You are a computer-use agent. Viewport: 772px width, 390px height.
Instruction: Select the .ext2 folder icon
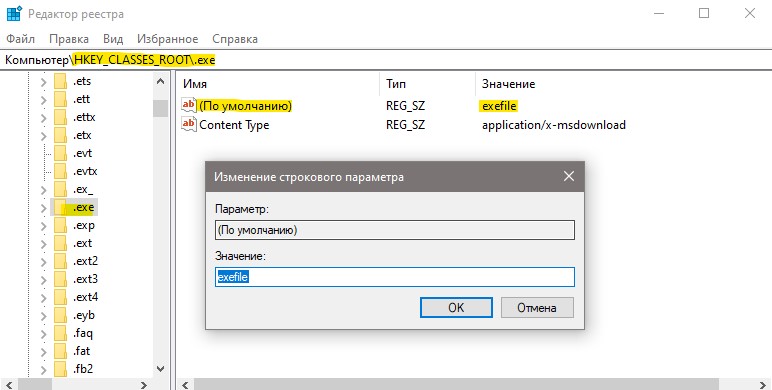tap(60, 261)
